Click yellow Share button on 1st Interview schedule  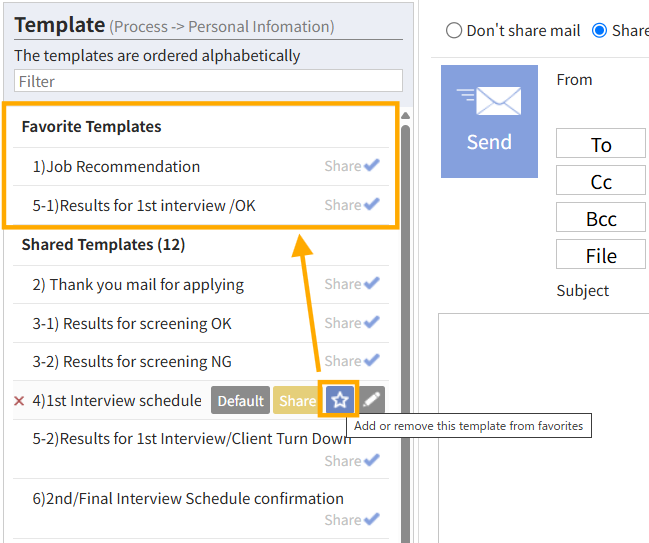tap(297, 400)
